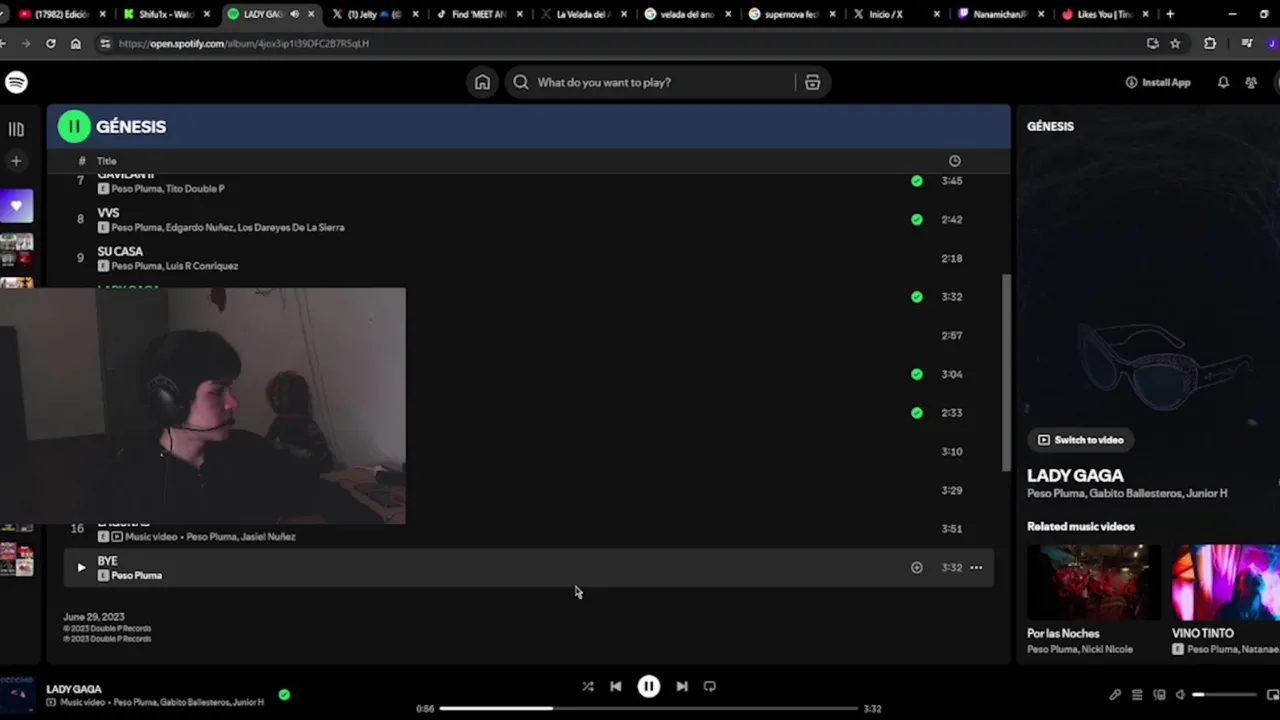This screenshot has width=1280, height=720.
Task: Open Por las Noches music video thumbnail
Action: tap(1094, 583)
